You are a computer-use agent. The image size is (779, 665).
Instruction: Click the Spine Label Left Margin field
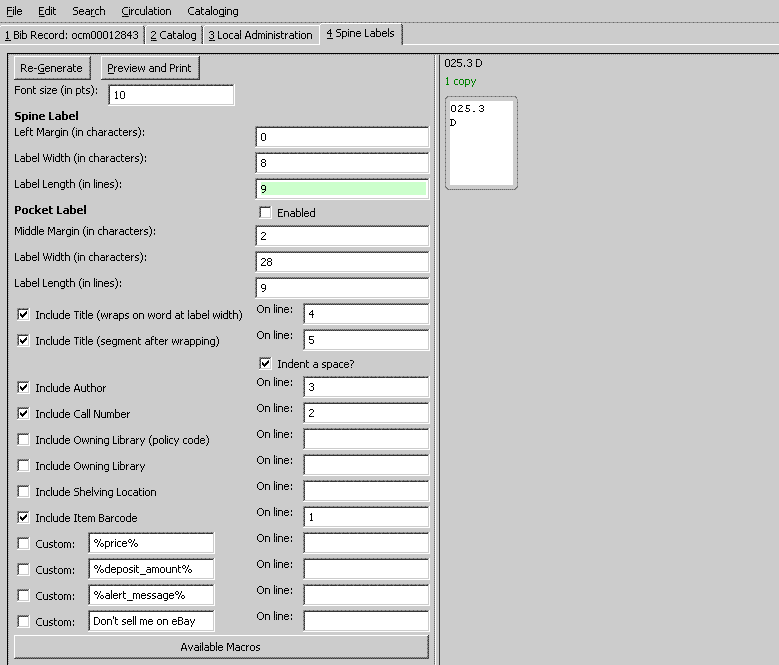click(x=341, y=137)
